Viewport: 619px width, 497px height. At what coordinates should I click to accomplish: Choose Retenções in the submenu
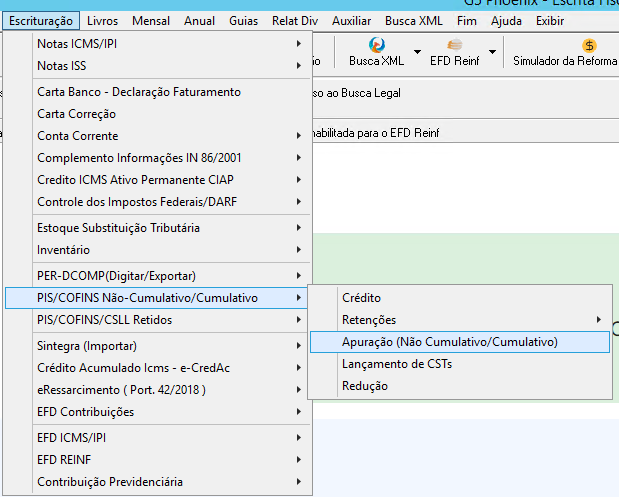tap(460, 320)
